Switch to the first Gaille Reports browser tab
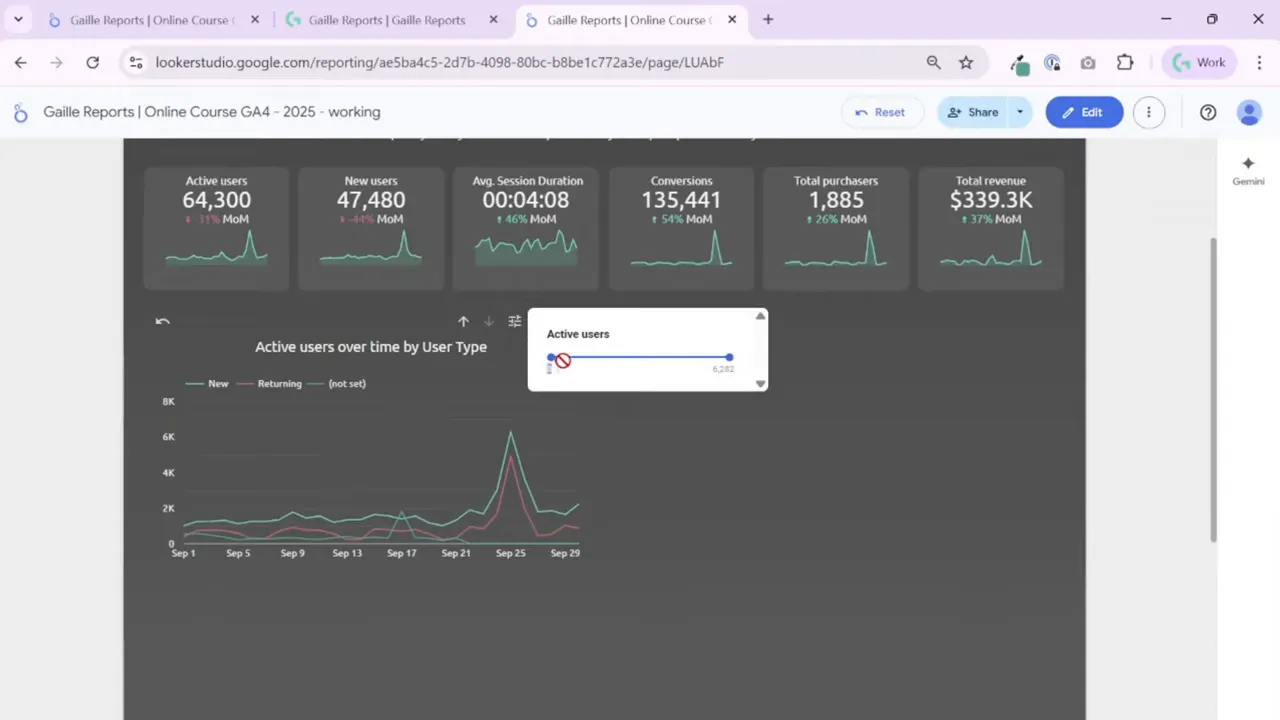The height and width of the screenshot is (720, 1280). [x=150, y=20]
